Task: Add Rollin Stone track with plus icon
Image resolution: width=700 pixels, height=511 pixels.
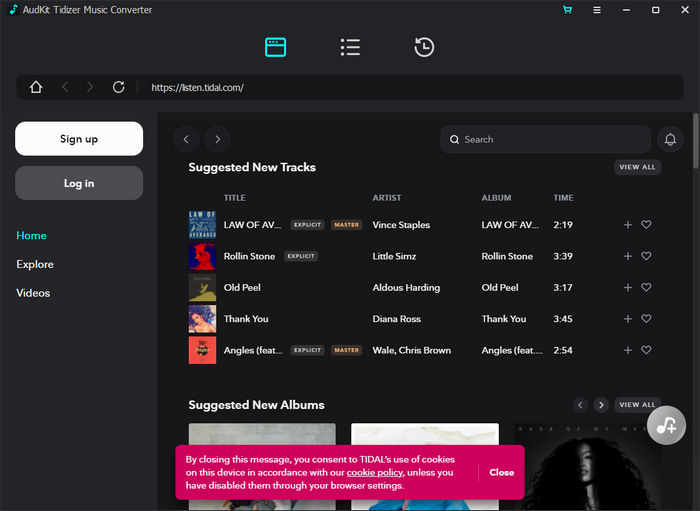Action: coord(628,256)
